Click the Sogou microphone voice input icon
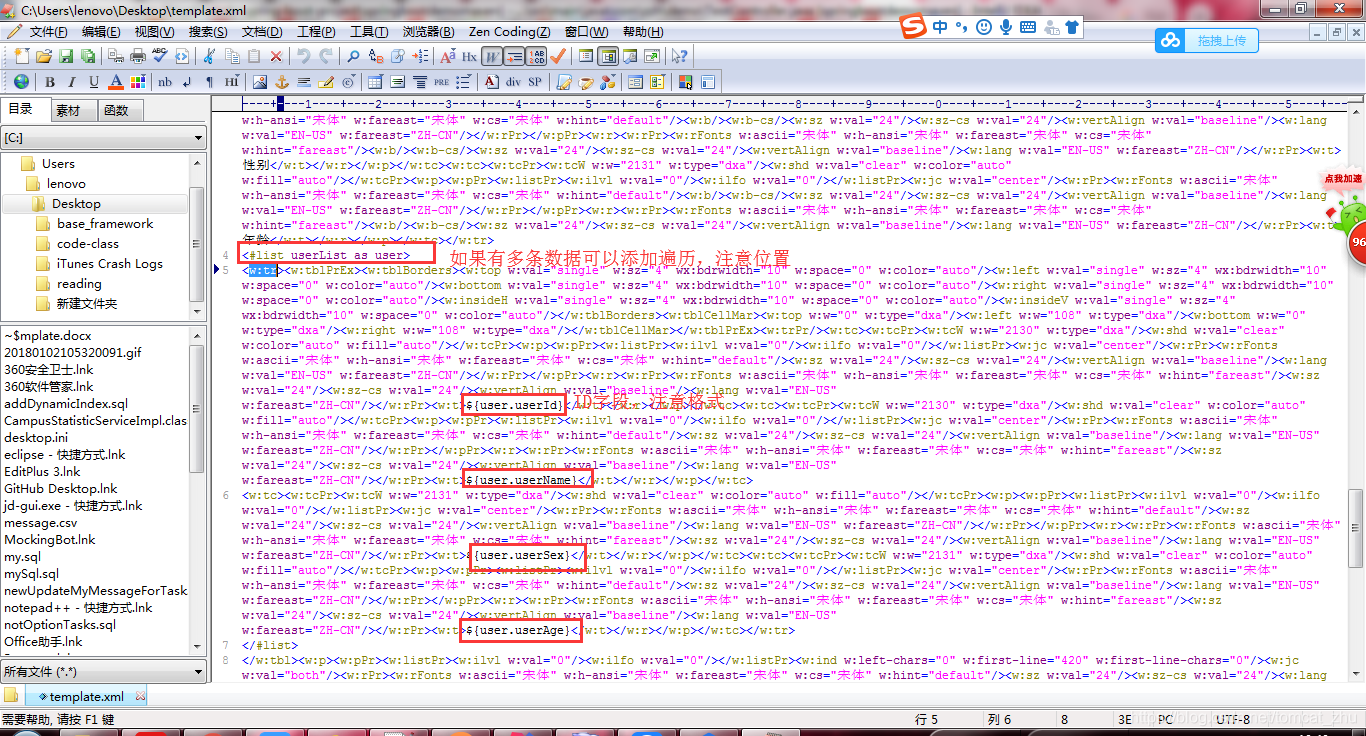This screenshot has width=1366, height=736. (x=1005, y=27)
